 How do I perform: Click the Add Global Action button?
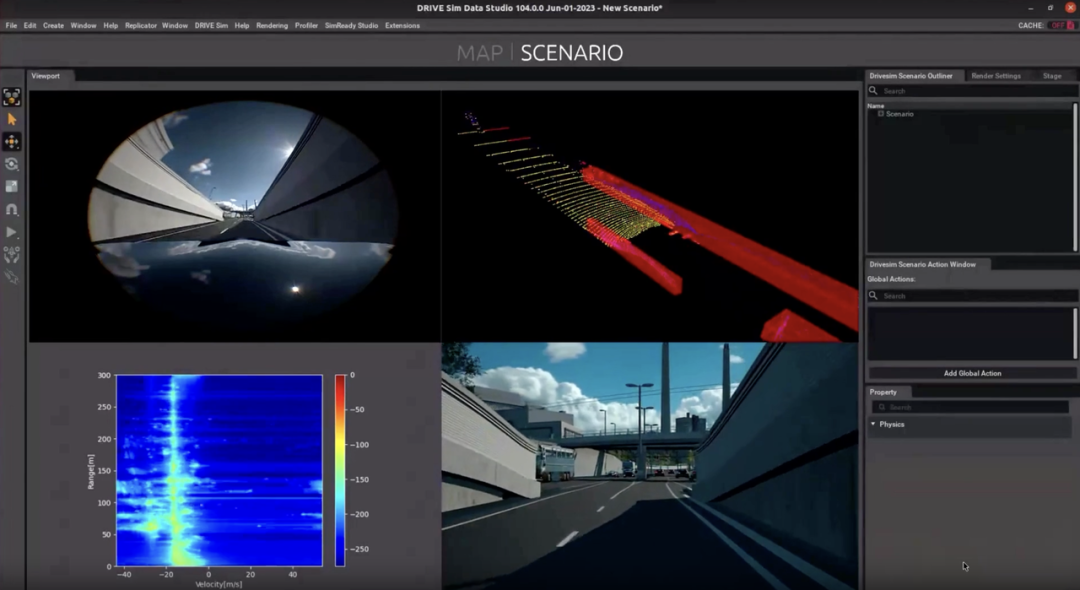click(972, 373)
